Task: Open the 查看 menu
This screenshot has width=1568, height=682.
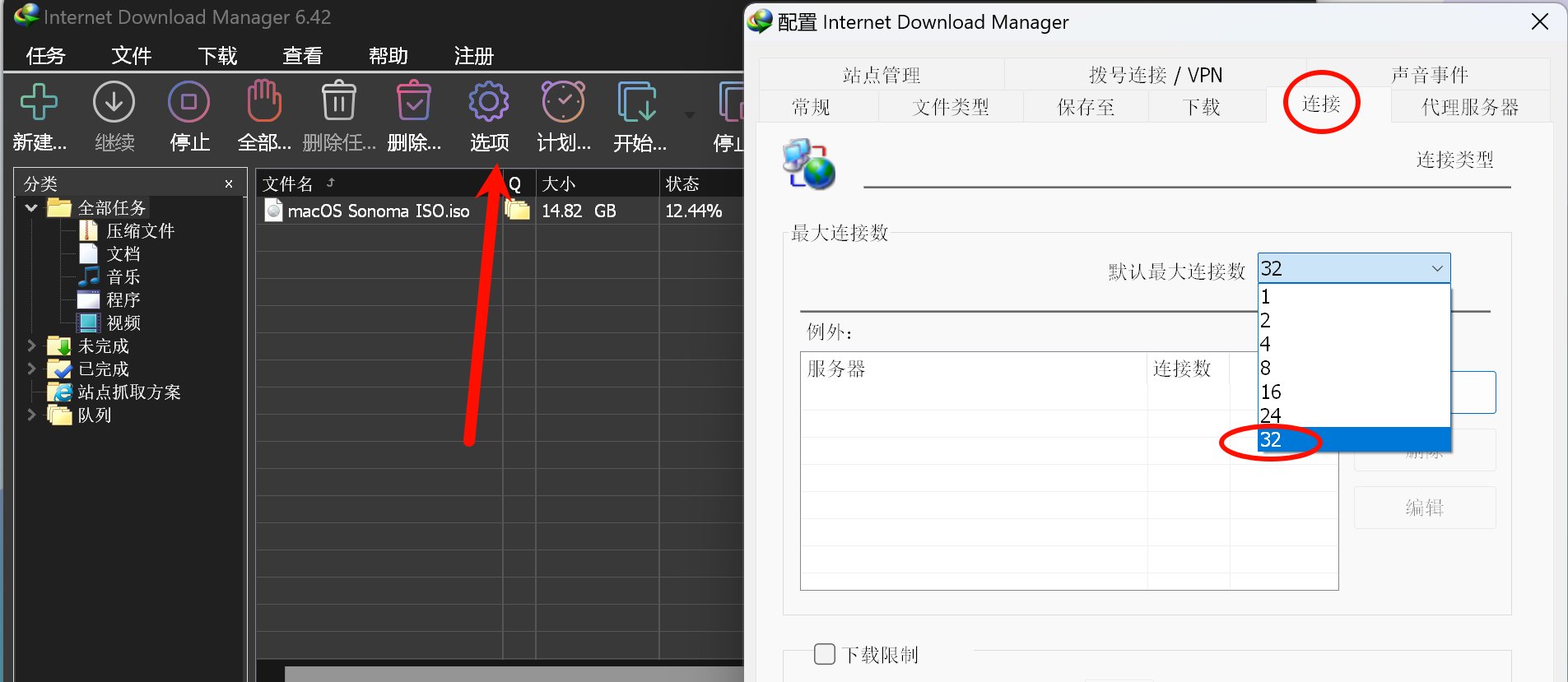Action: 303,55
